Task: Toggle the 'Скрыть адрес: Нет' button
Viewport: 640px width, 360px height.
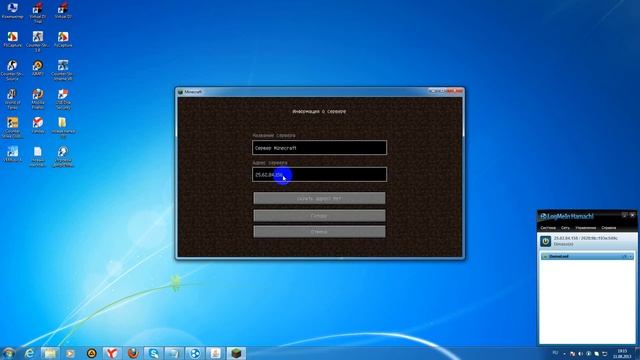Action: [319, 198]
